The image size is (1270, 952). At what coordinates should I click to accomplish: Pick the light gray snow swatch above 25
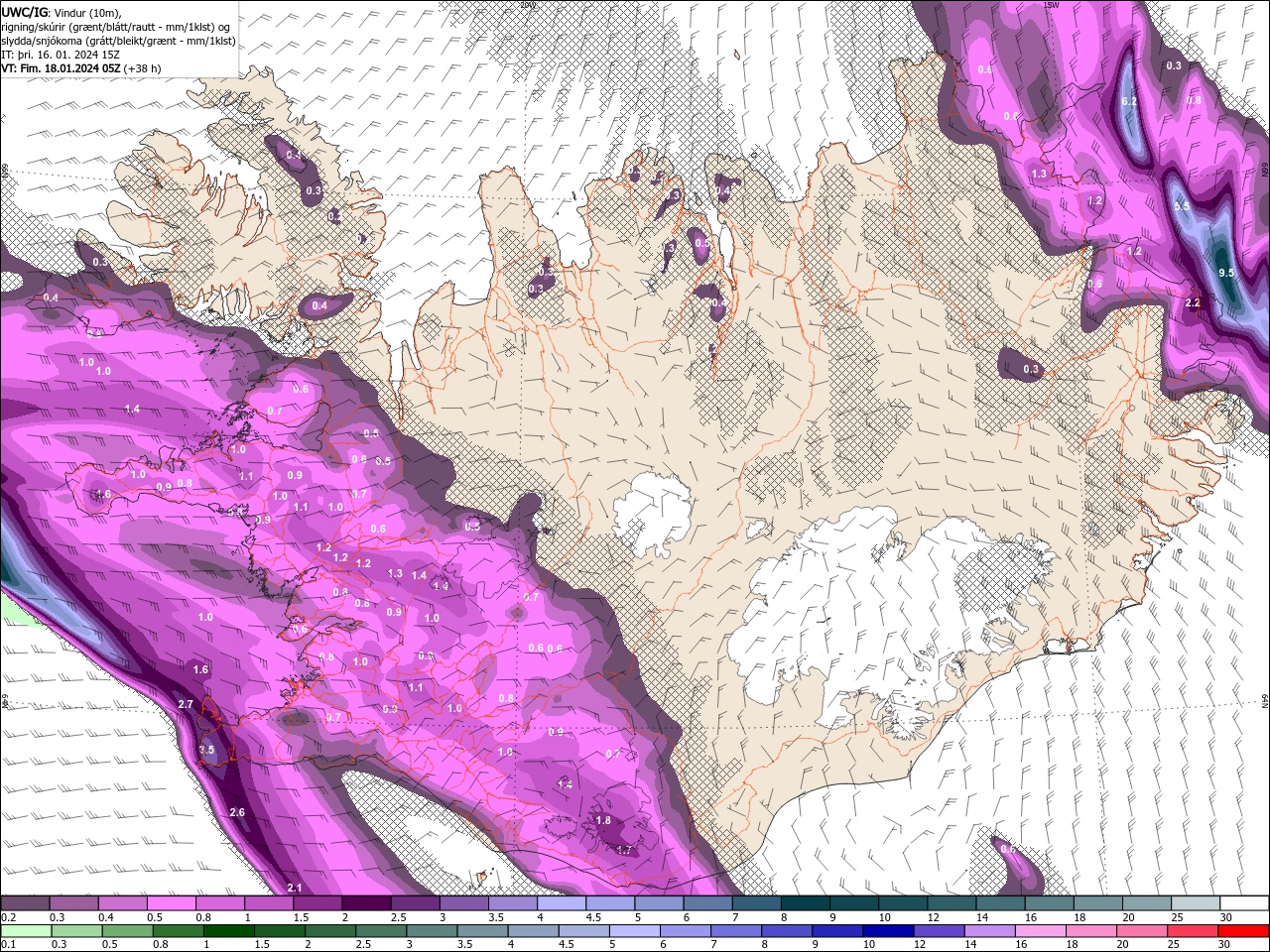[x=1195, y=903]
